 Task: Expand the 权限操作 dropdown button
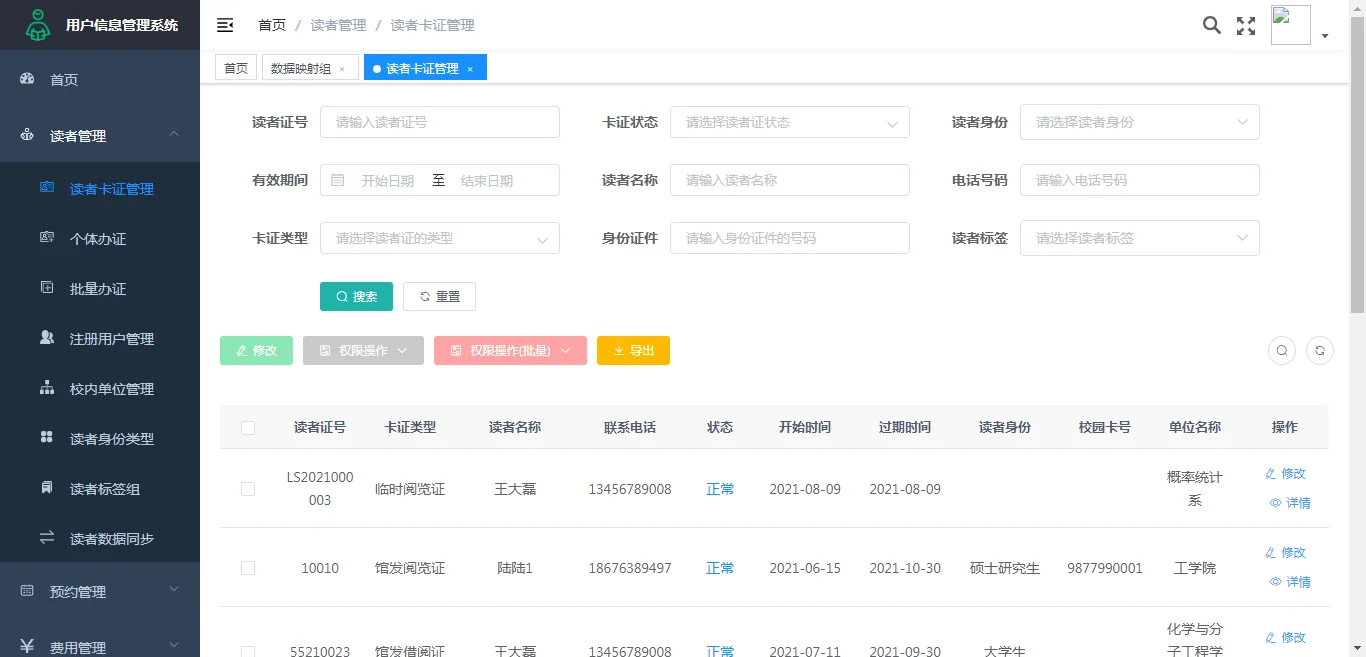(363, 351)
